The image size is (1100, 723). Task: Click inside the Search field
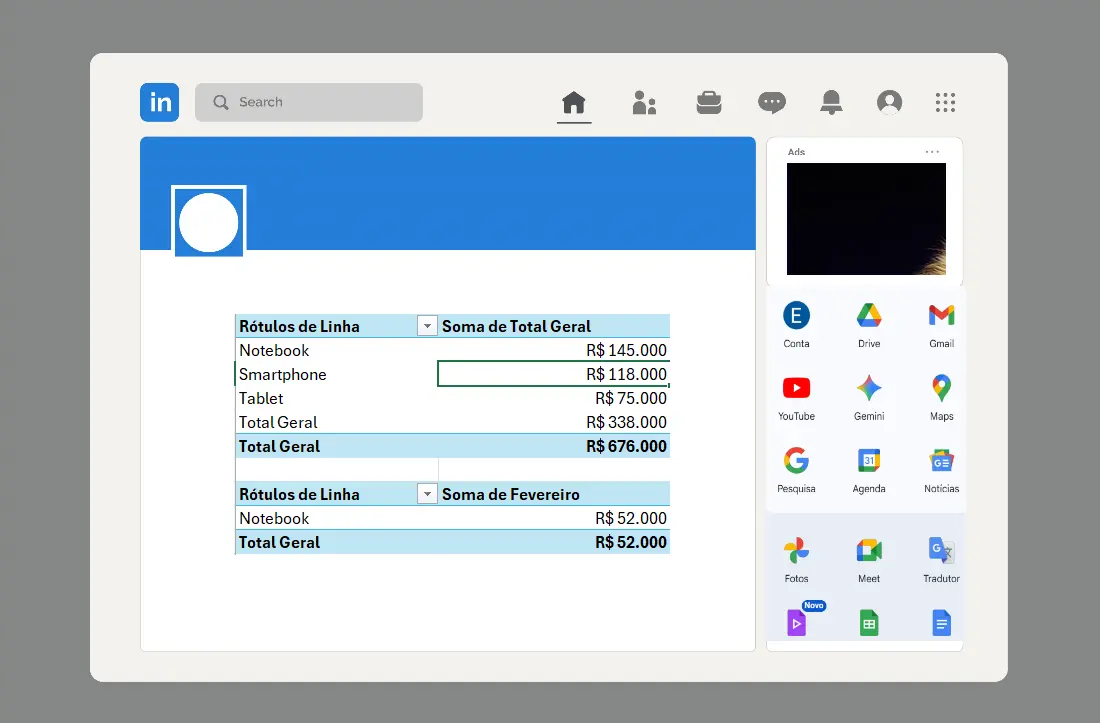click(x=308, y=102)
